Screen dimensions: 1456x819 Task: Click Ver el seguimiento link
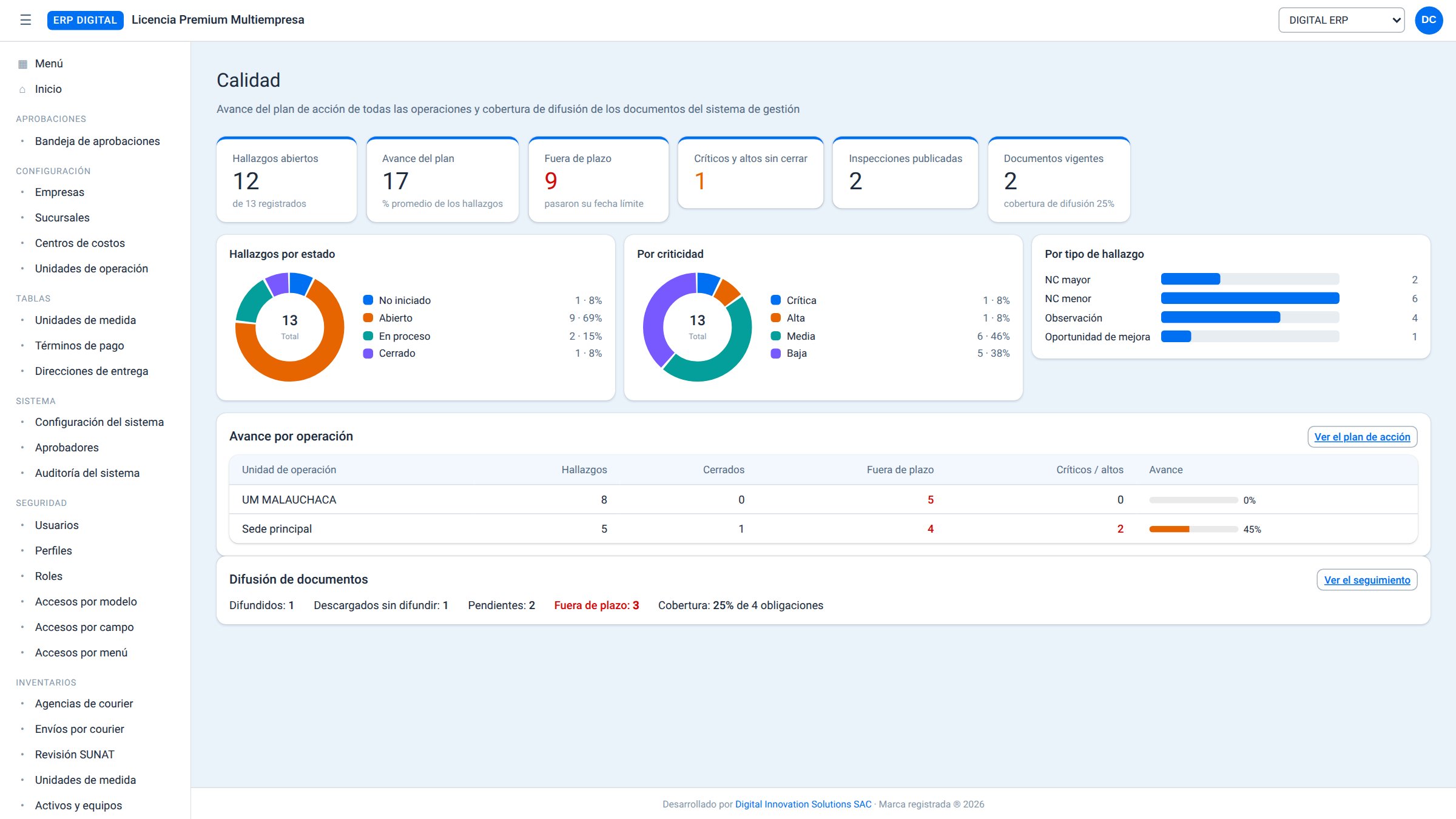tap(1367, 580)
